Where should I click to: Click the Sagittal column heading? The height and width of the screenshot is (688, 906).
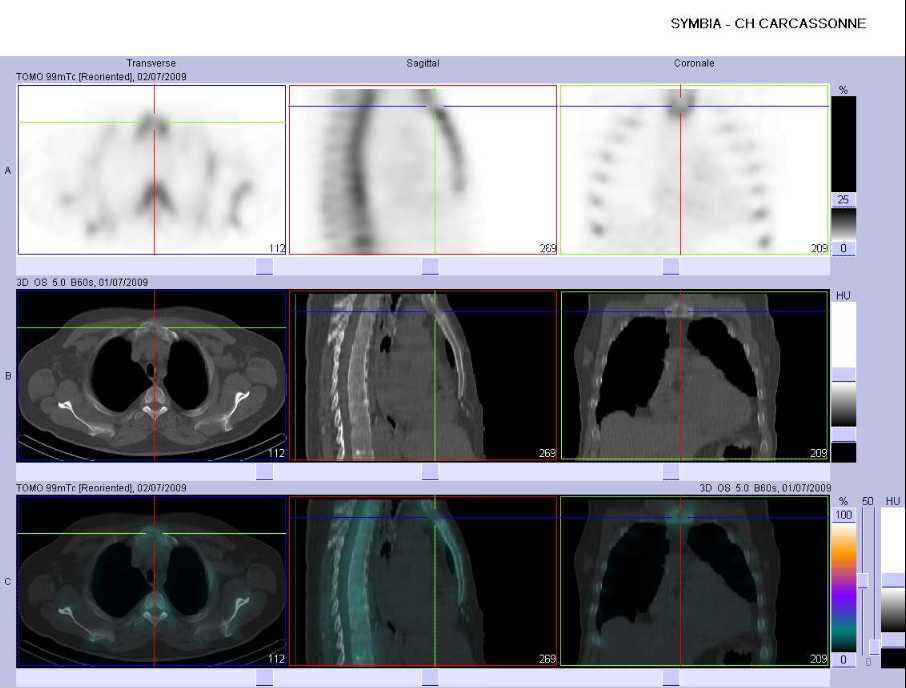[422, 63]
